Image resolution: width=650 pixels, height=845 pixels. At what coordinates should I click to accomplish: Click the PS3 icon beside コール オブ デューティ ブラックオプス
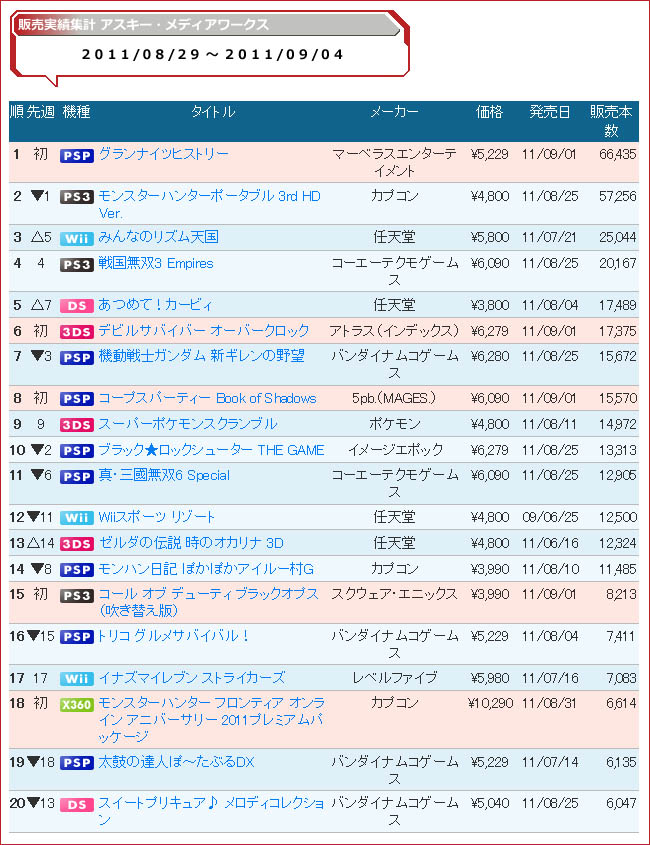[x=77, y=595]
